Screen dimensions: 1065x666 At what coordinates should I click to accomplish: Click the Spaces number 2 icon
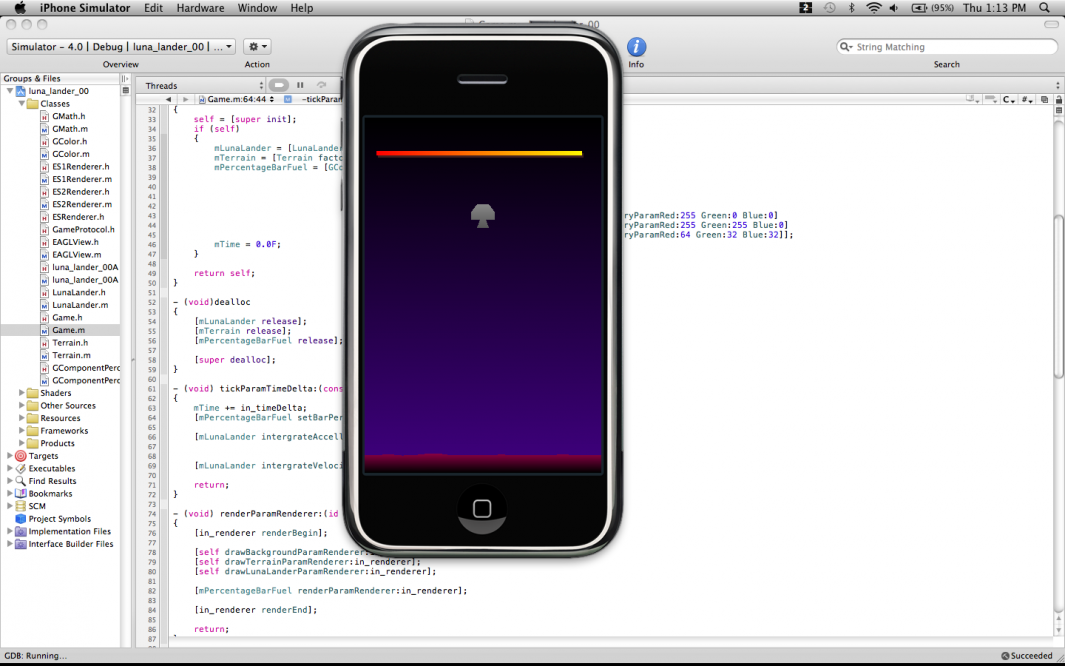point(806,8)
